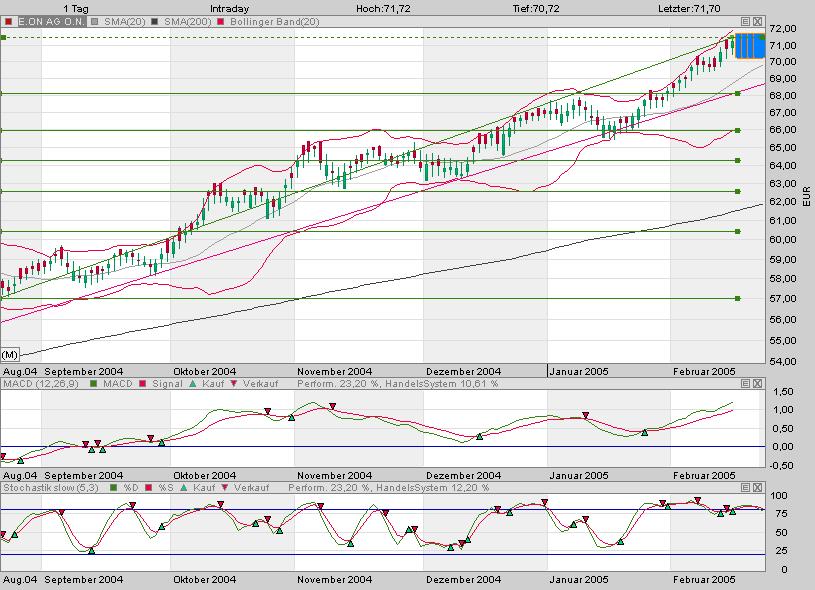The height and width of the screenshot is (590, 815).
Task: Click 'November 2004' on the price chart time axis
Action: pyautogui.click(x=335, y=371)
